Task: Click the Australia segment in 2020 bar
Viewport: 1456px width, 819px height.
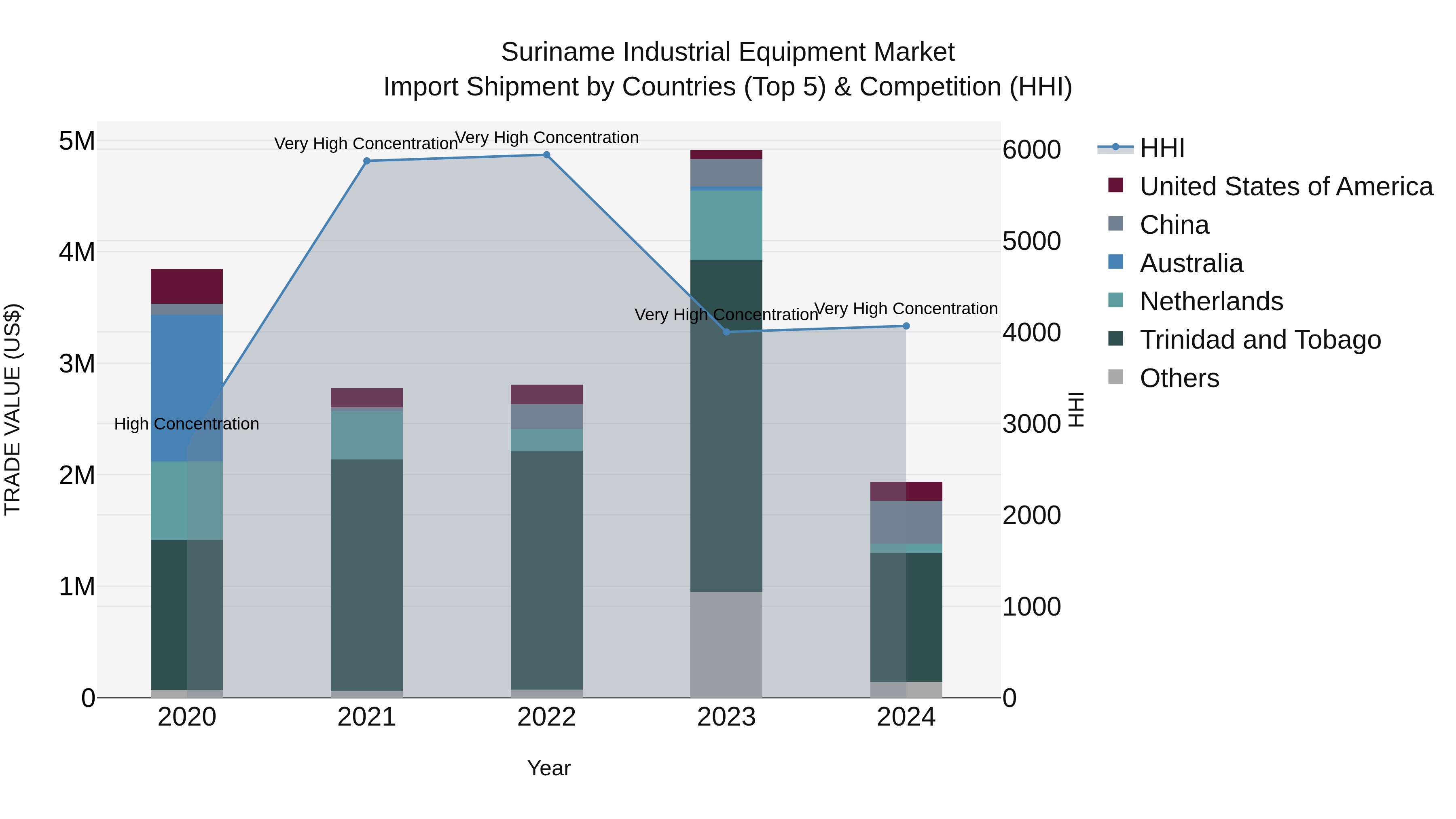Action: coord(186,388)
